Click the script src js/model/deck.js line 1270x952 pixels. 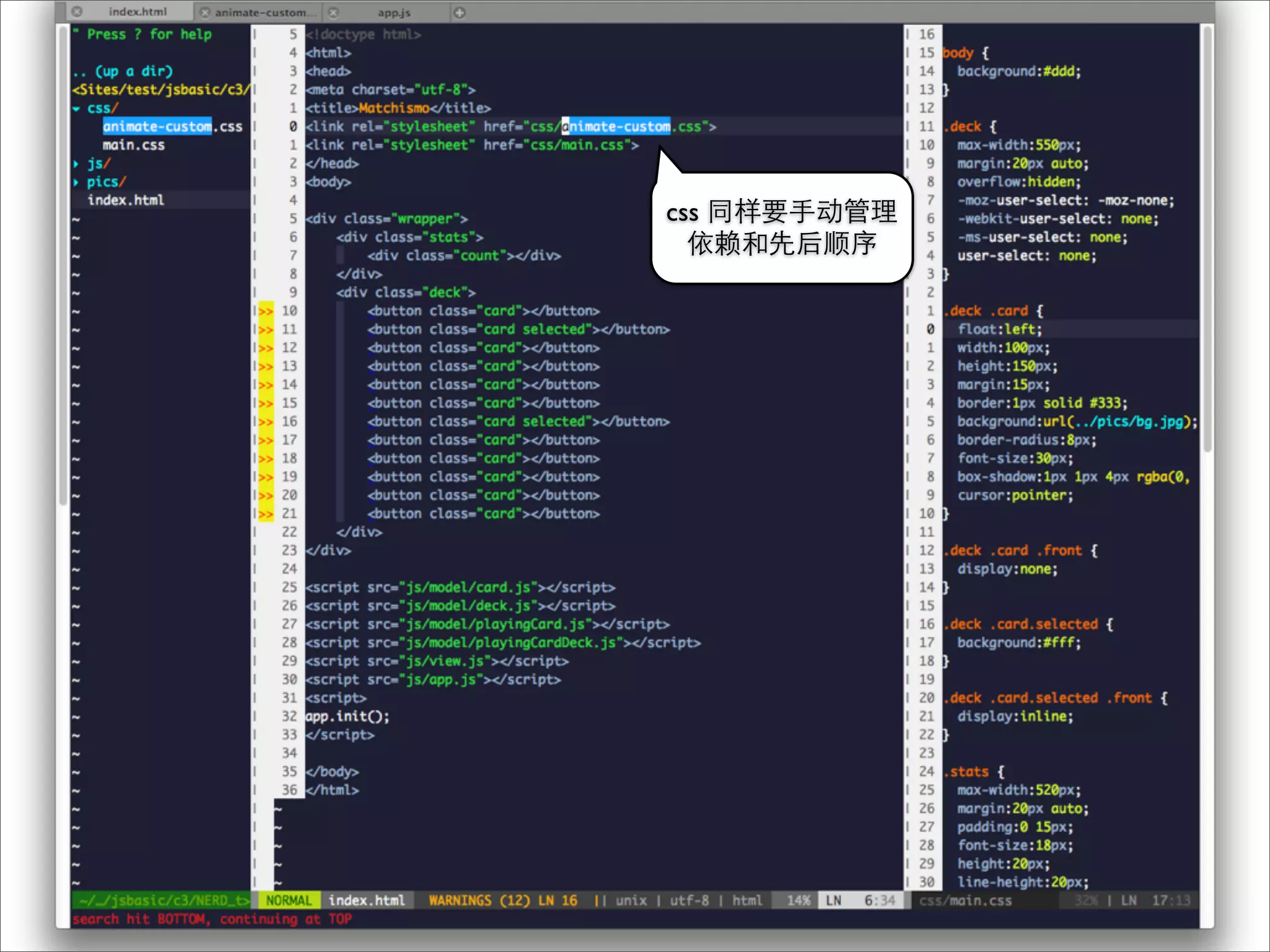460,606
